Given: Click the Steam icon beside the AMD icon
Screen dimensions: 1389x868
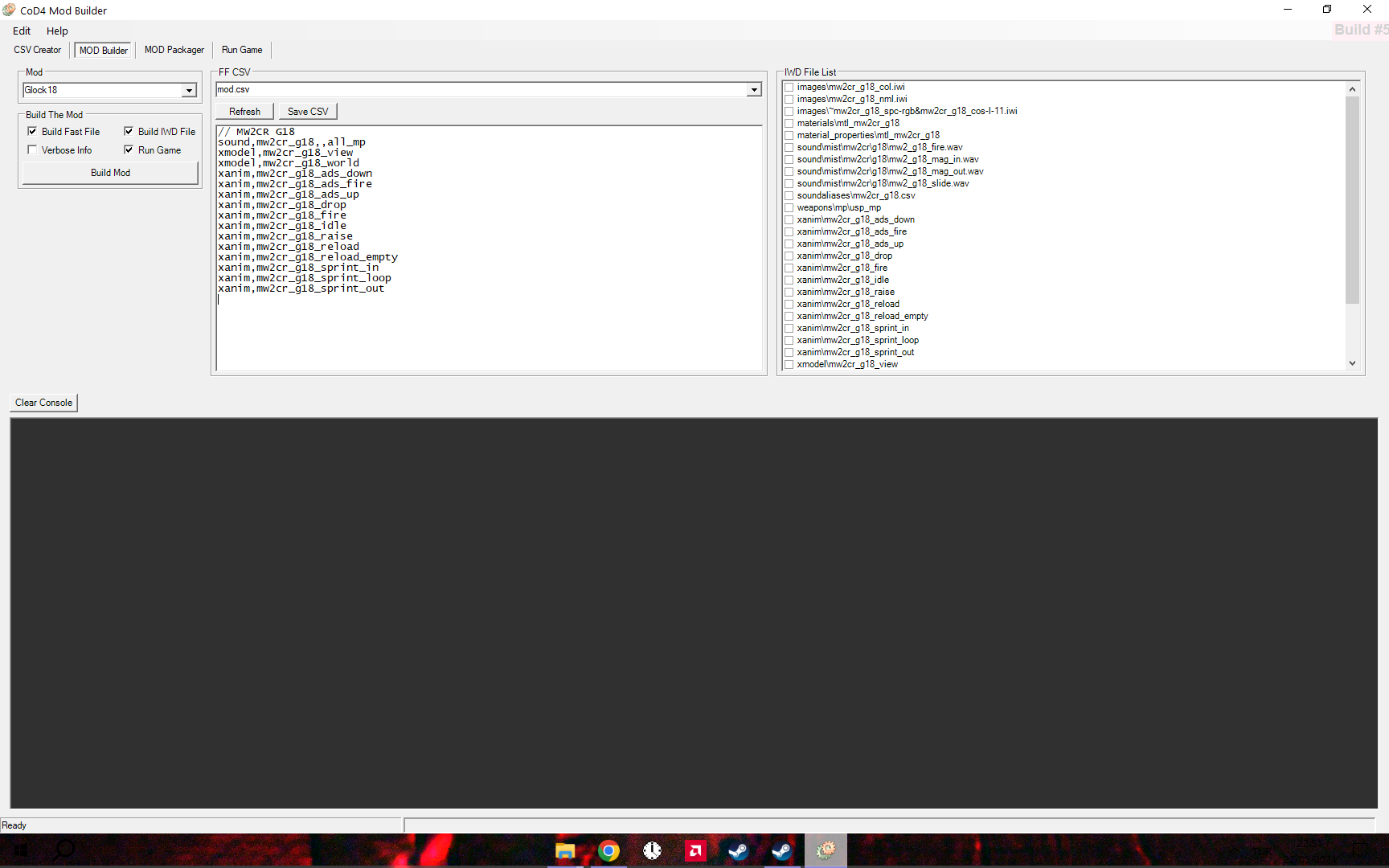Looking at the screenshot, I should [739, 850].
